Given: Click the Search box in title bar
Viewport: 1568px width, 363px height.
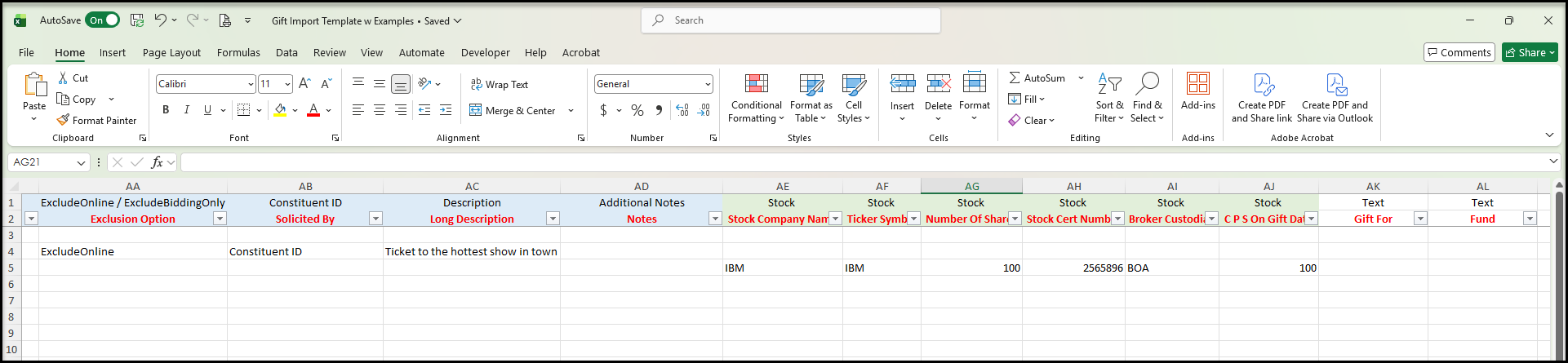Looking at the screenshot, I should point(791,20).
